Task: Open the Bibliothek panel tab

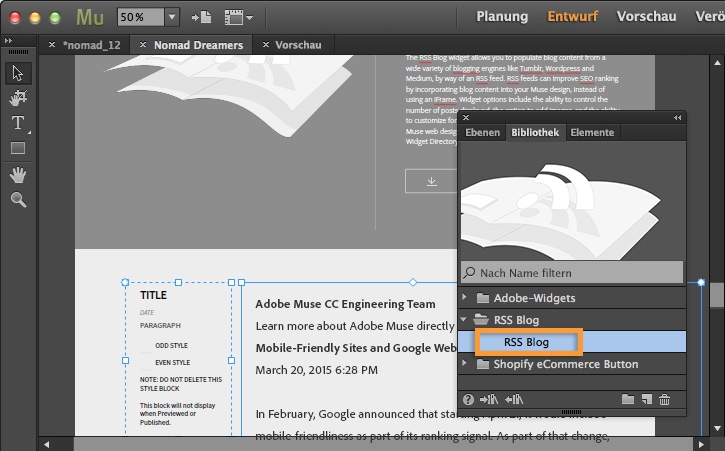Action: pos(535,132)
